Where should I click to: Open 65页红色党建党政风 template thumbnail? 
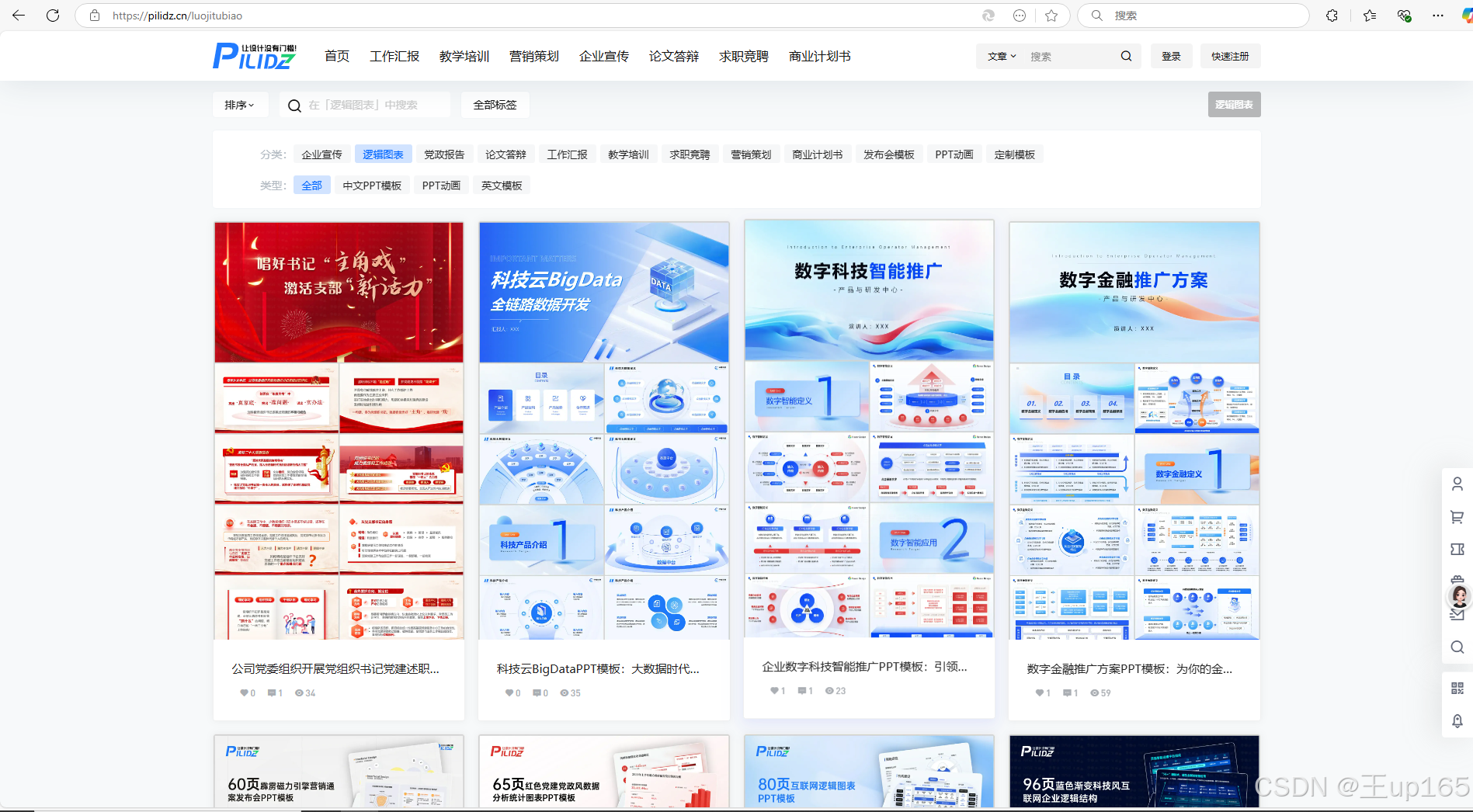pos(604,772)
